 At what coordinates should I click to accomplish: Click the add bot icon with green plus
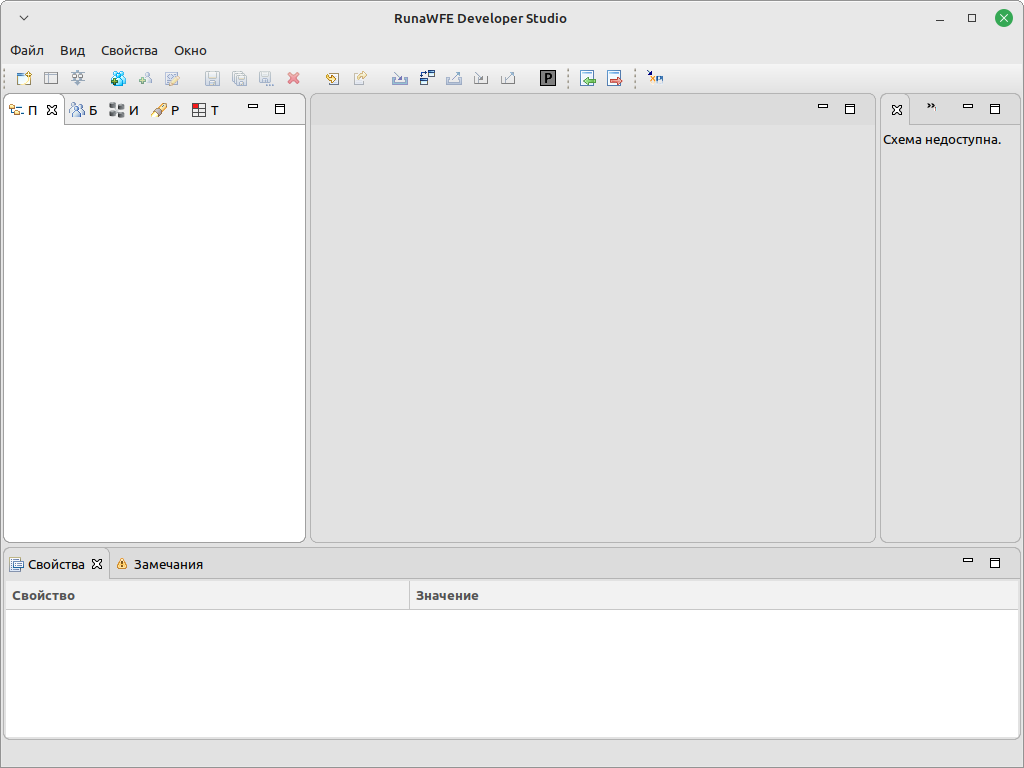coord(145,78)
